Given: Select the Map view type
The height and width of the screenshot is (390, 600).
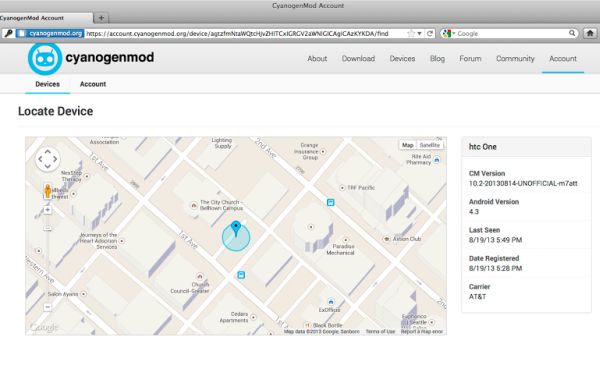Looking at the screenshot, I should click(408, 145).
